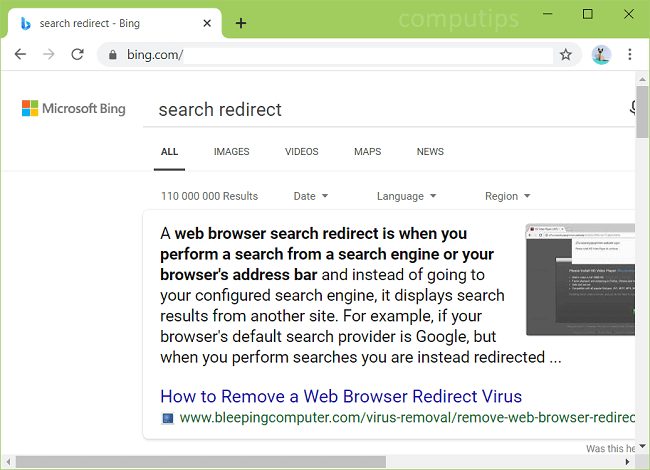The height and width of the screenshot is (470, 650).
Task: Open 'How to Remove a Web Browser Redirect Virus' link
Action: pos(341,395)
